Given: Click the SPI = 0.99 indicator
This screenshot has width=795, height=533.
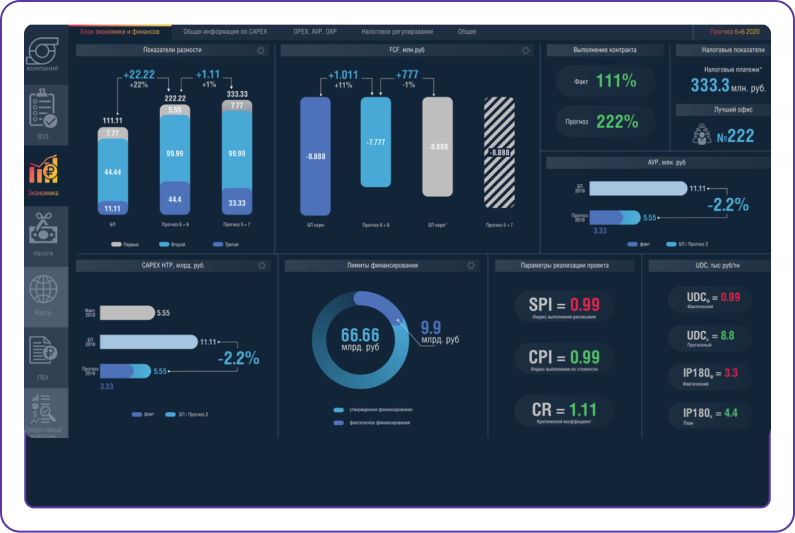Looking at the screenshot, I should (564, 306).
